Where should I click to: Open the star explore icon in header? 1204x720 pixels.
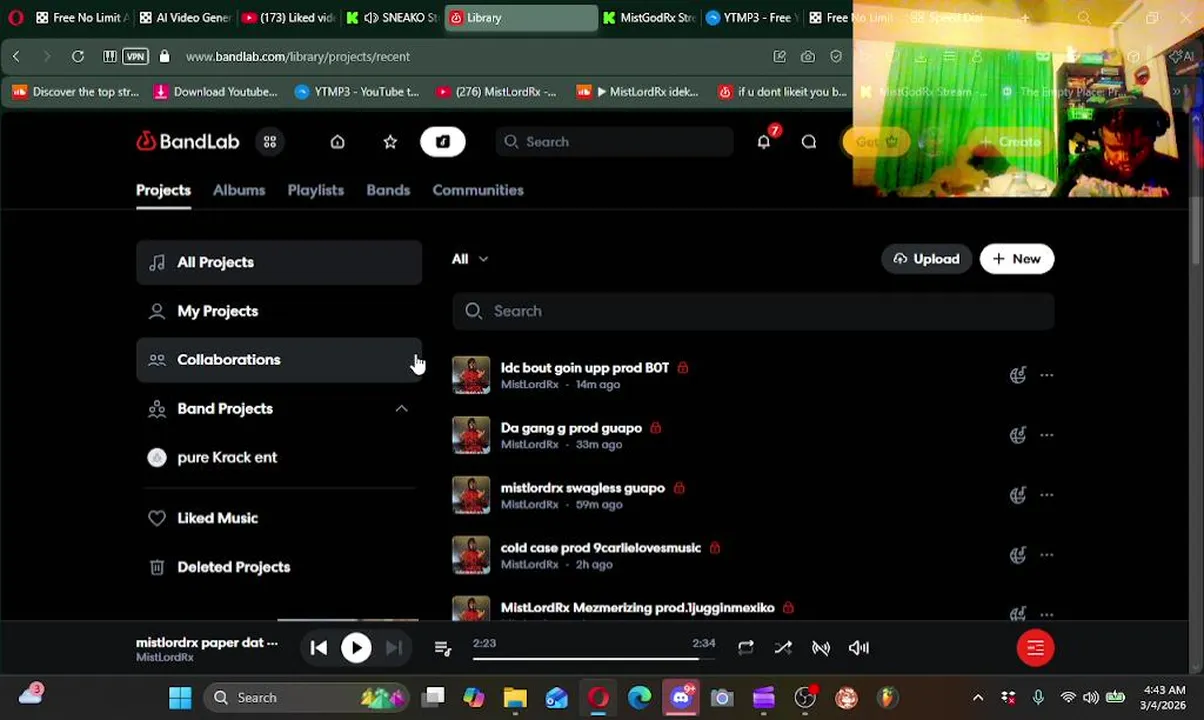tap(390, 142)
